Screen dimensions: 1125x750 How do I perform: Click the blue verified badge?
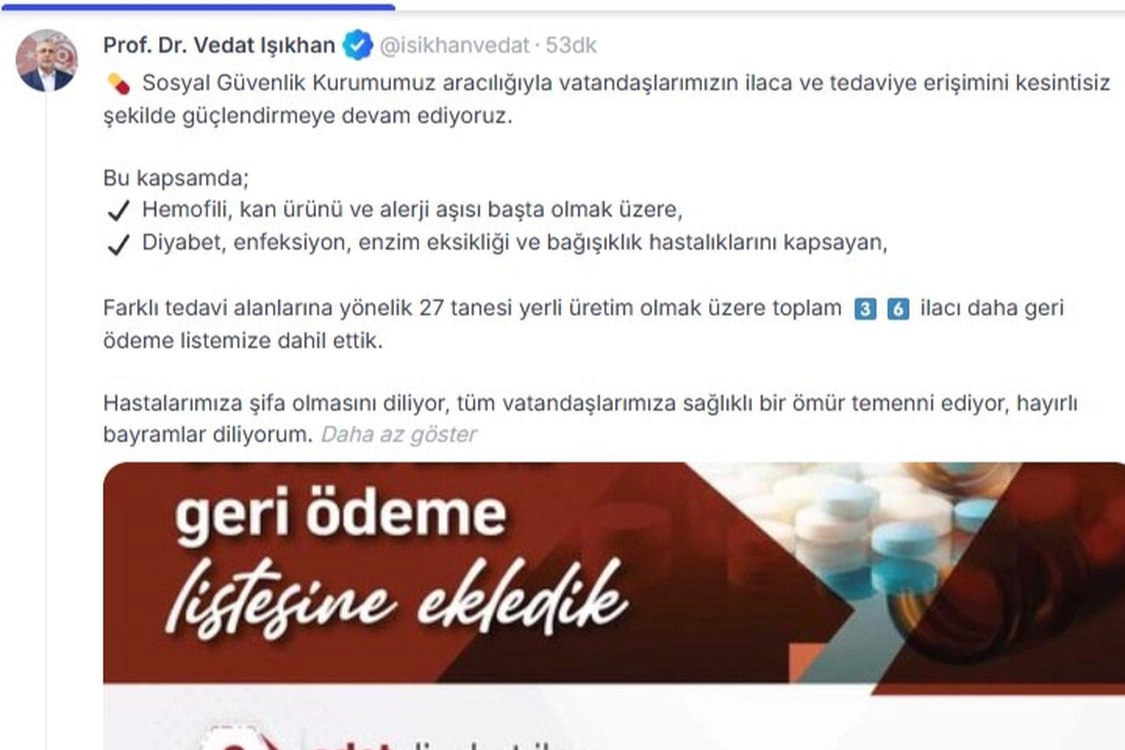[x=357, y=45]
